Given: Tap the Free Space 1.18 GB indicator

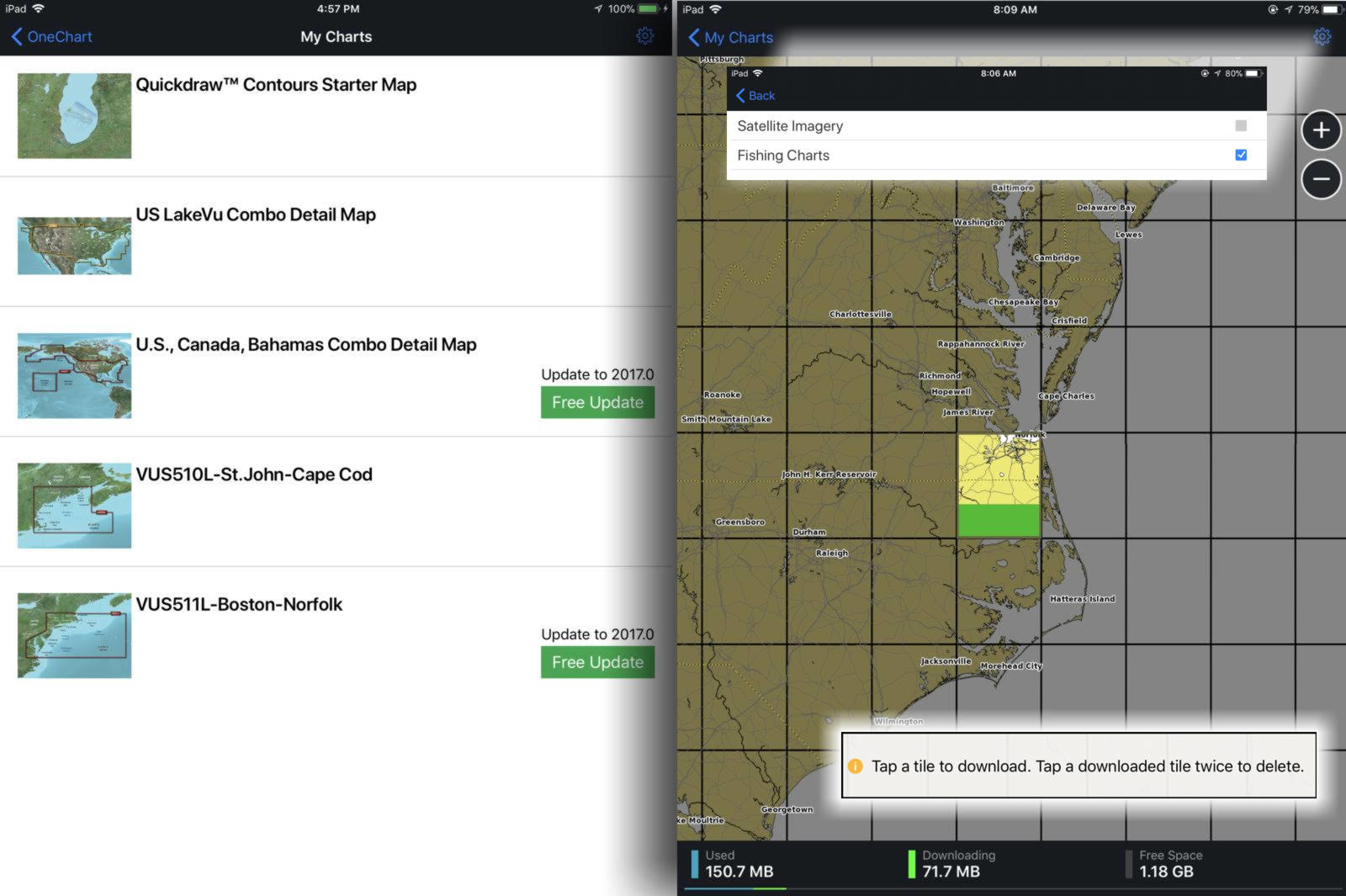Looking at the screenshot, I should (1164, 864).
